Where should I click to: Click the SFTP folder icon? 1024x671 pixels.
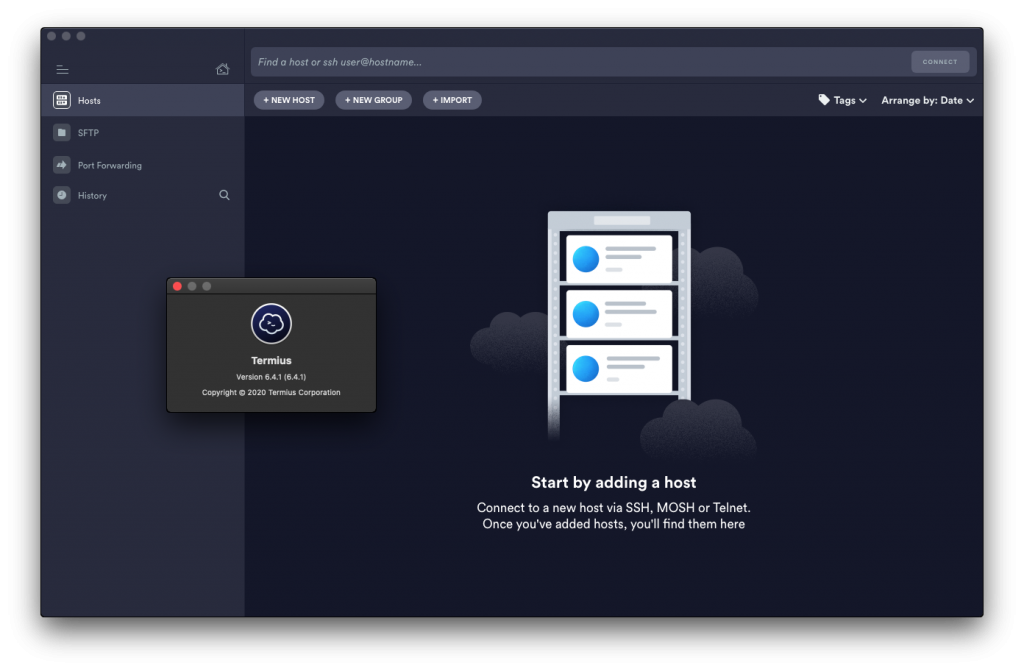click(x=61, y=133)
